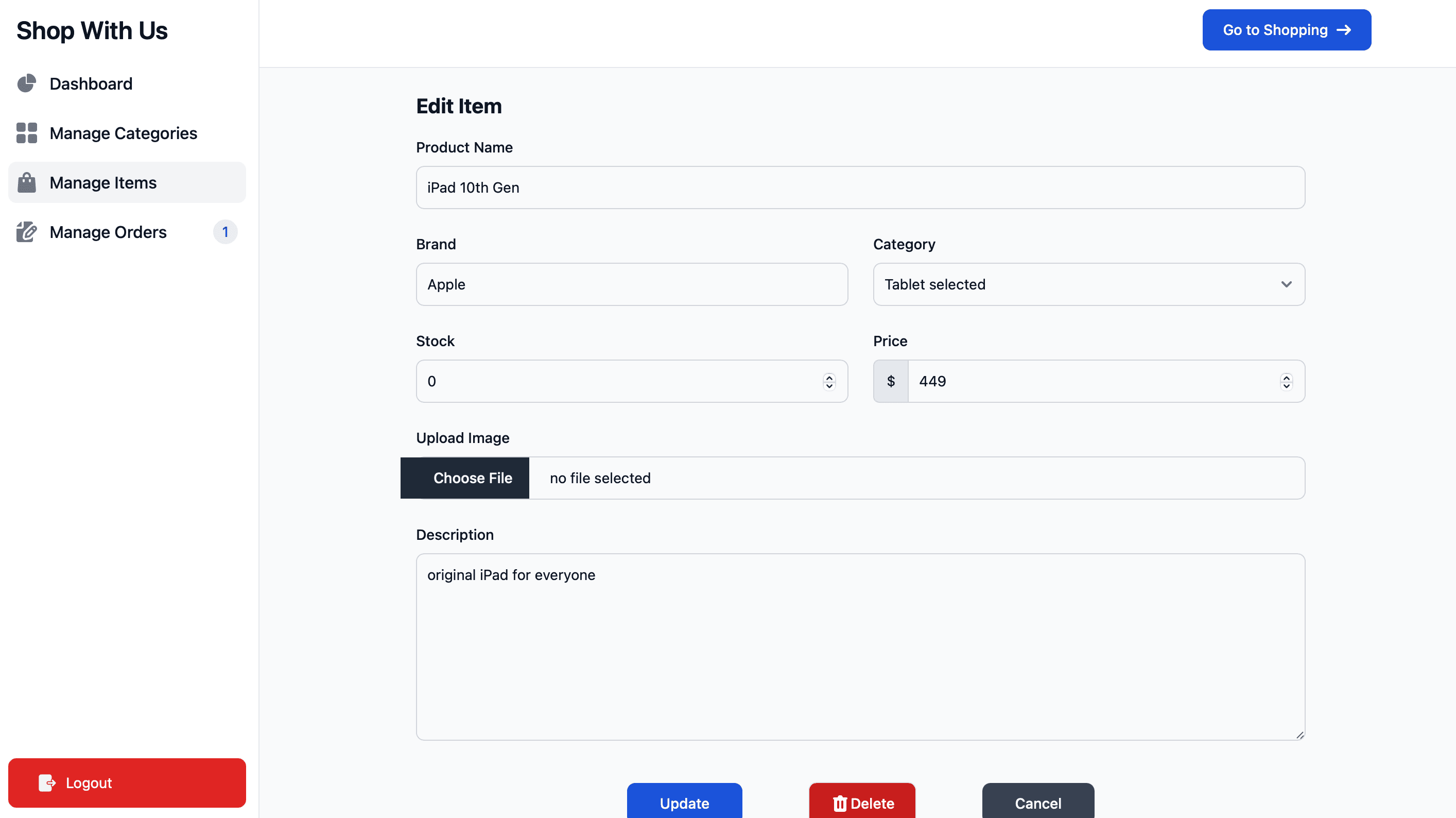Click the Manage Items shopping bag icon

pos(27,183)
